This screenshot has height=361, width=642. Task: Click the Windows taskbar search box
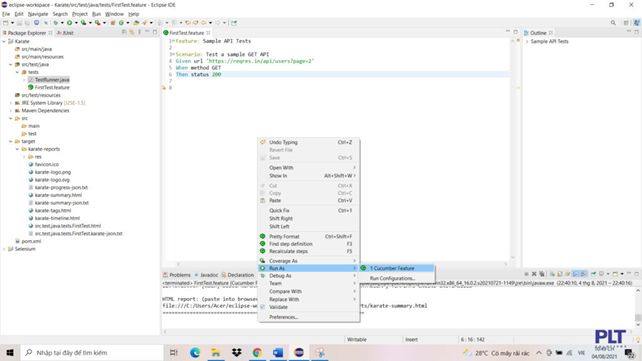92,352
